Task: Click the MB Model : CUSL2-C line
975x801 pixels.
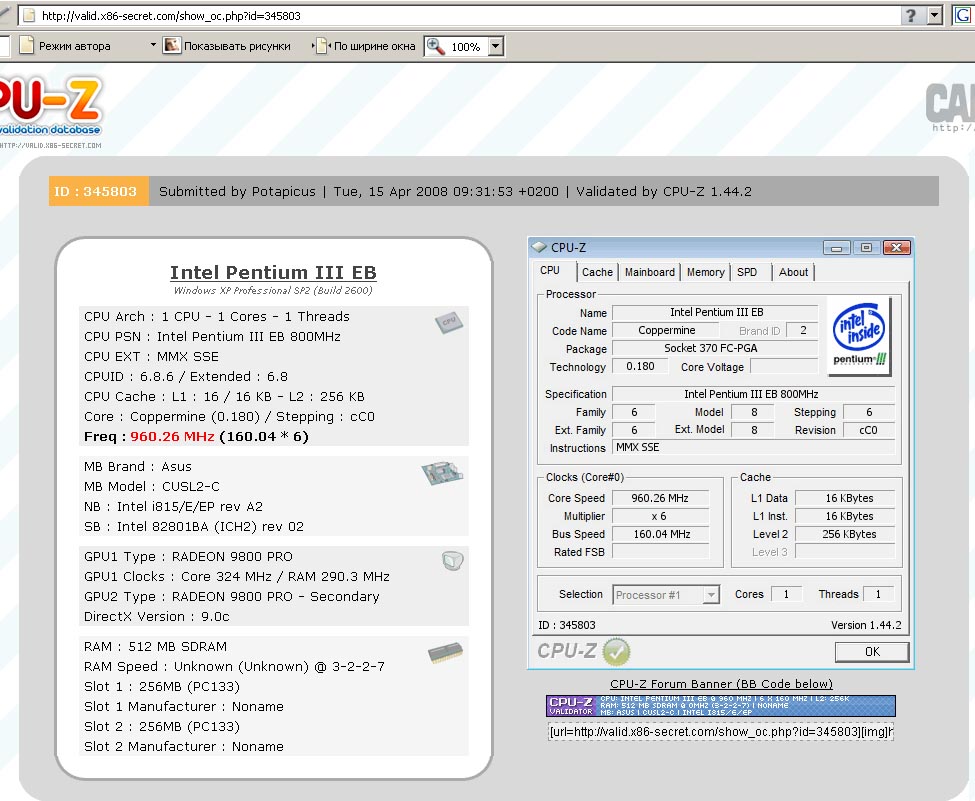Action: [152, 486]
